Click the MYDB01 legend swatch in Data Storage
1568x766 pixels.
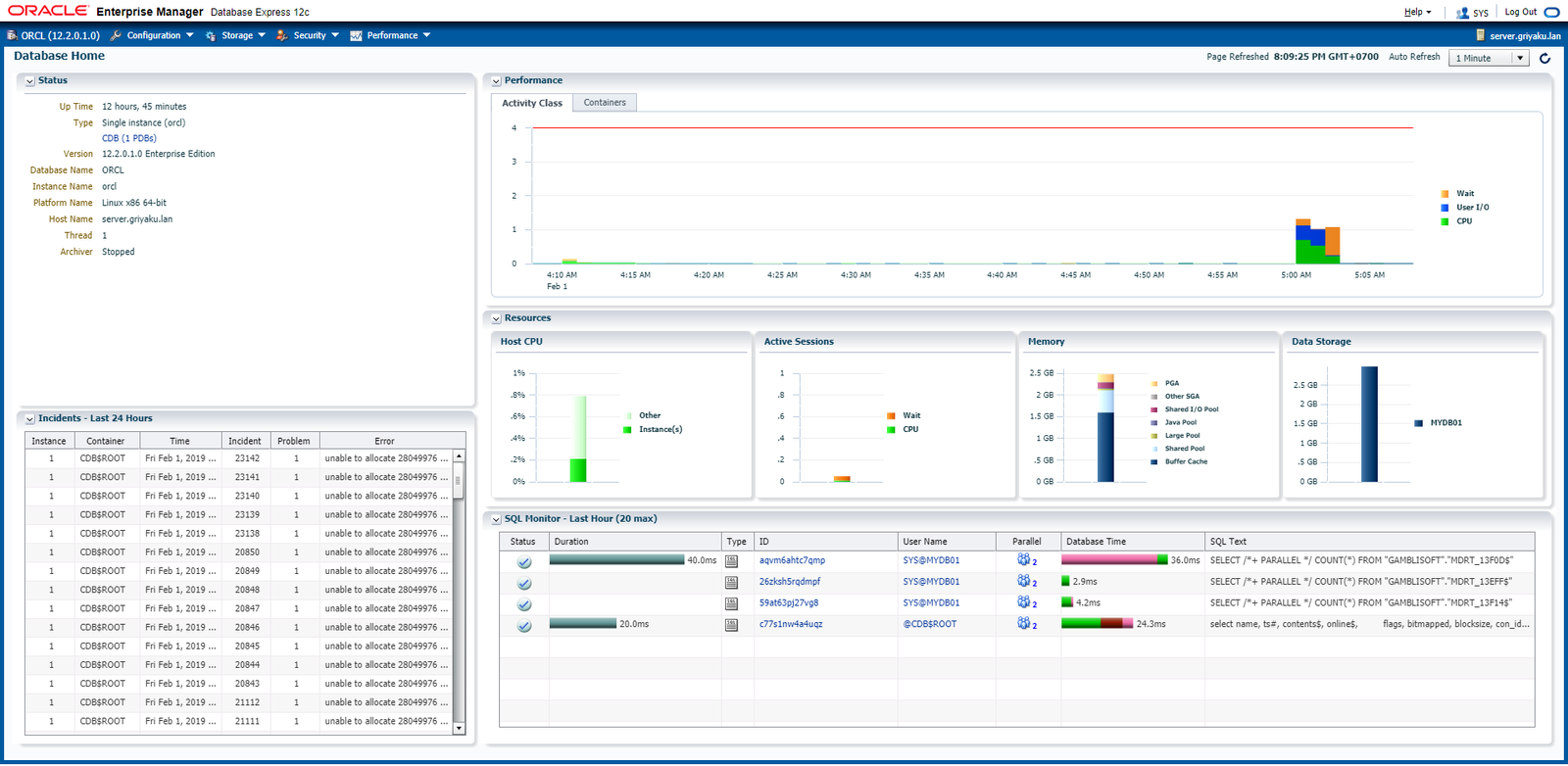coord(1419,423)
